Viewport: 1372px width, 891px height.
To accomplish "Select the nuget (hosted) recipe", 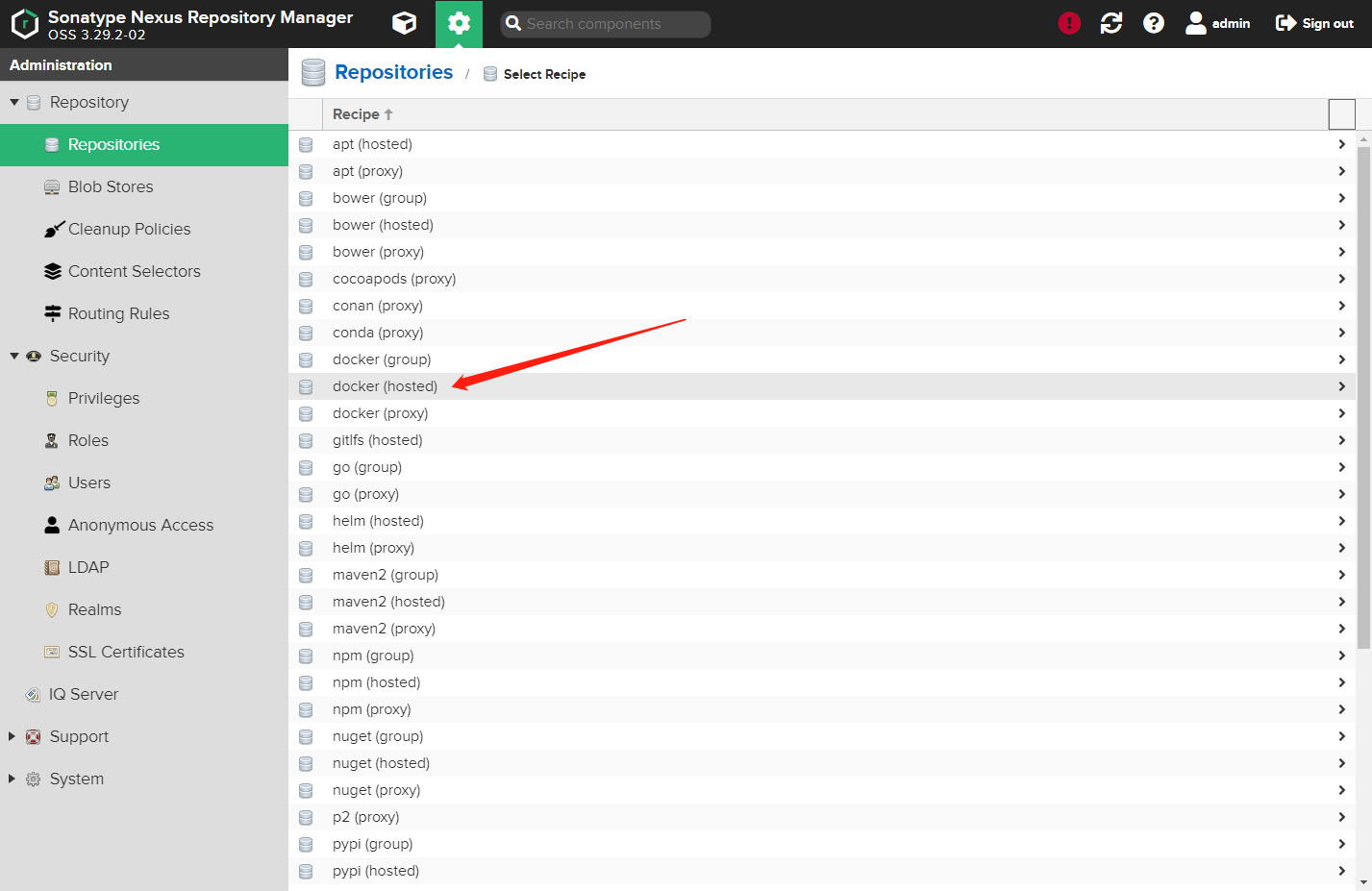I will coord(822,763).
